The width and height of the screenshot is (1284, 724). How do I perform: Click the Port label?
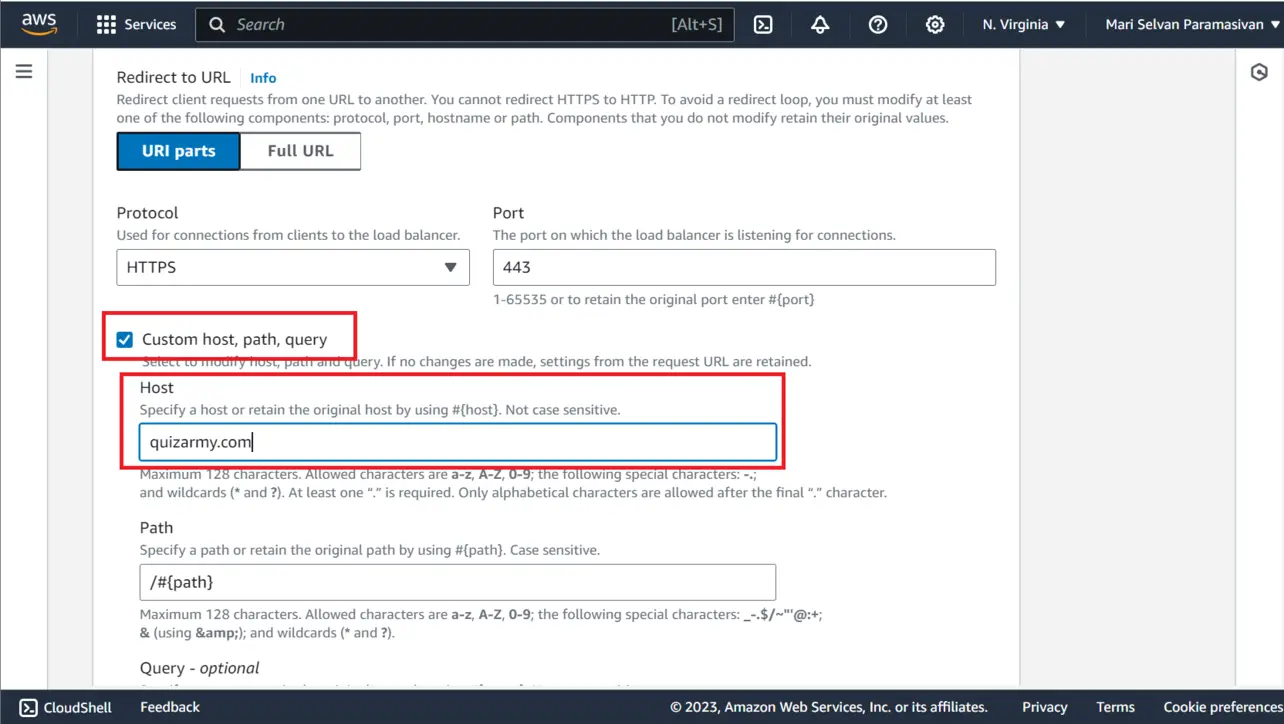509,213
